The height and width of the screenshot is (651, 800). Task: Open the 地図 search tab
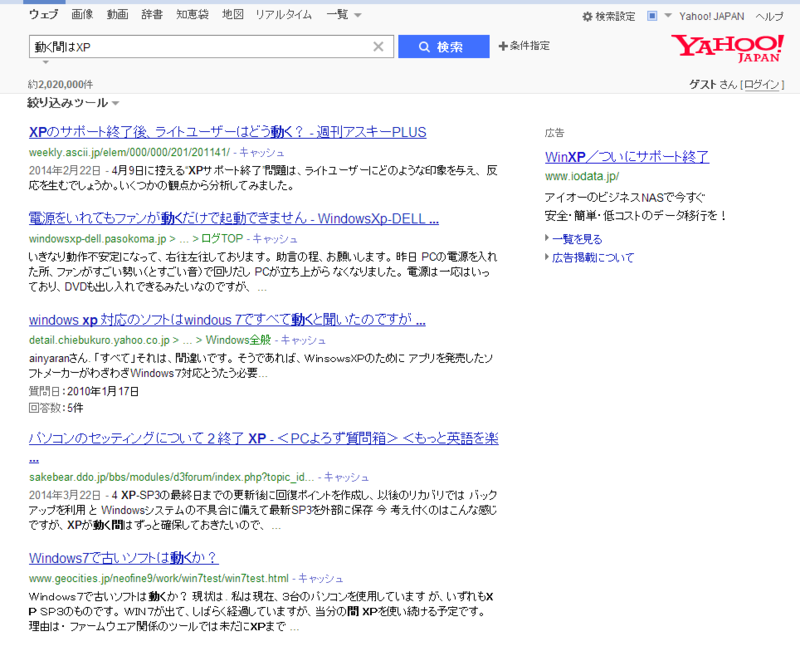pos(231,14)
